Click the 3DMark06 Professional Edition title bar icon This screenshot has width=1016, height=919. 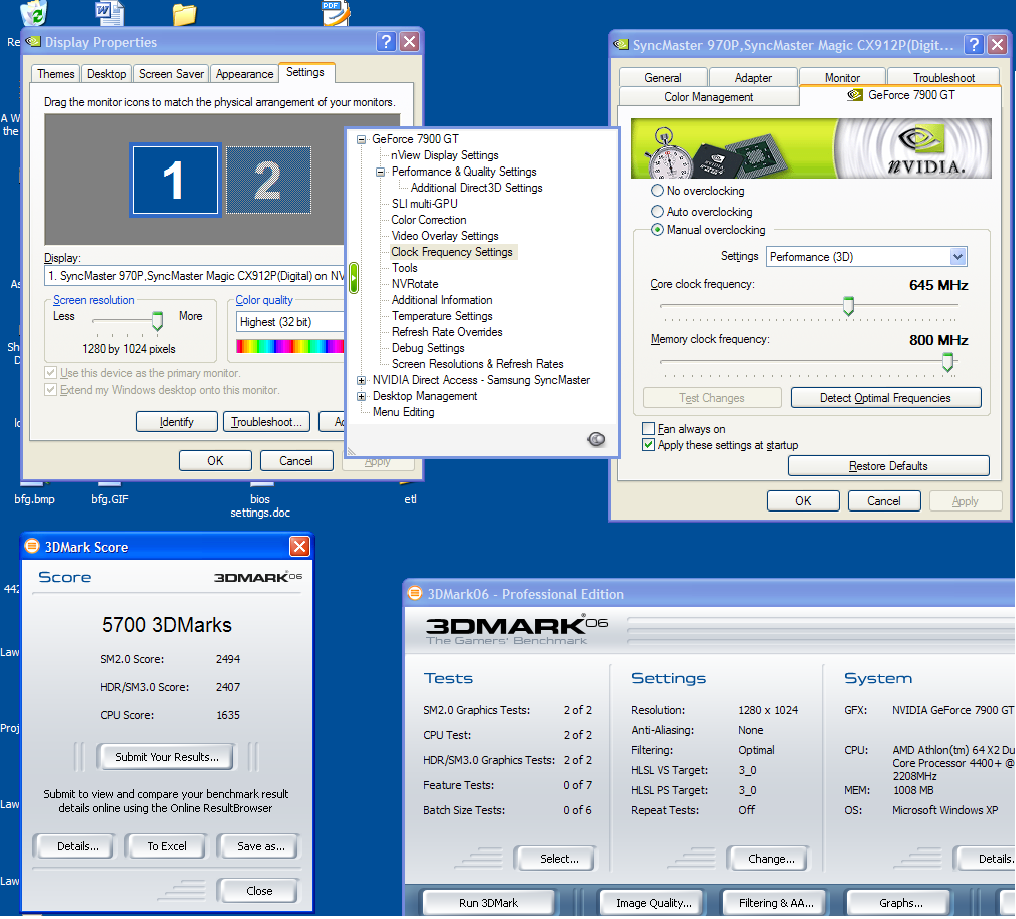click(415, 593)
